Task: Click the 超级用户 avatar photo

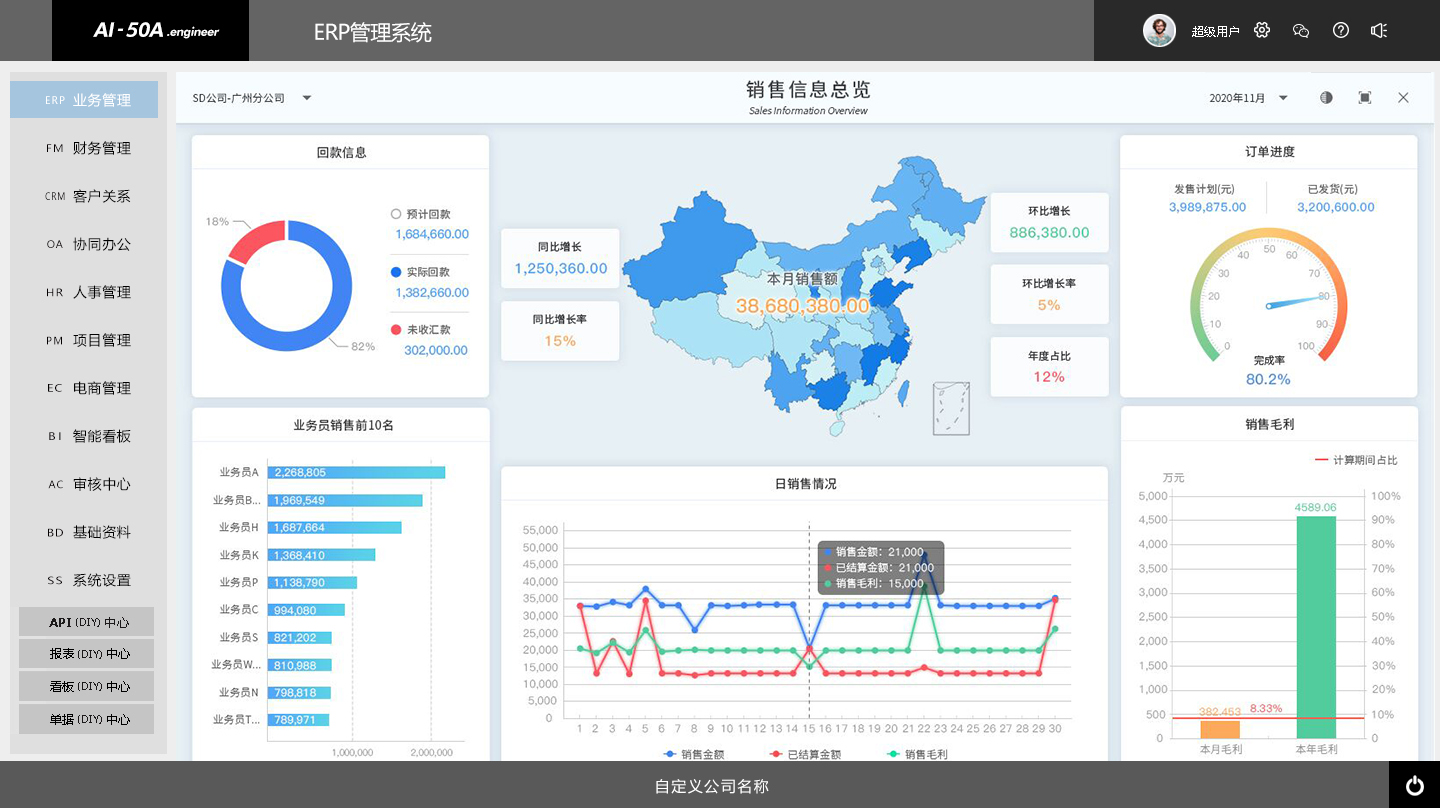Action: click(x=1159, y=30)
